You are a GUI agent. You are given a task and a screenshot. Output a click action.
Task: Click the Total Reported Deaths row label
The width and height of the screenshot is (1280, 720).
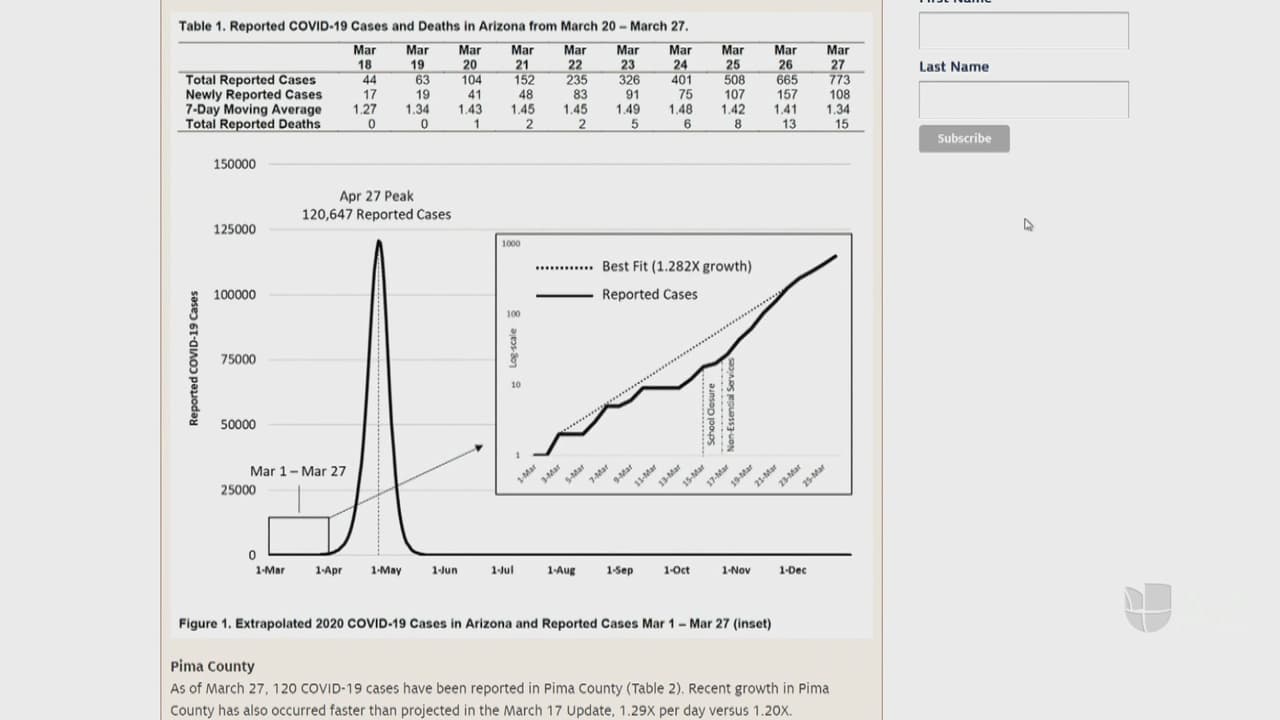coord(253,124)
